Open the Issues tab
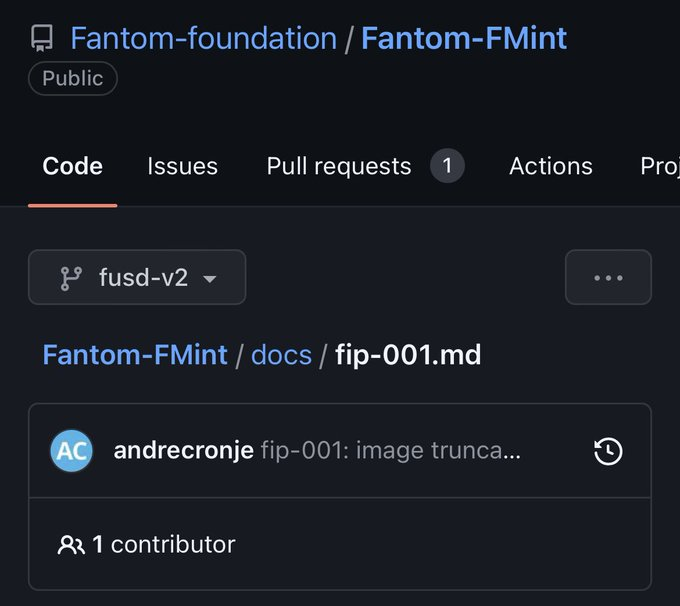Image resolution: width=680 pixels, height=606 pixels. pyautogui.click(x=182, y=166)
